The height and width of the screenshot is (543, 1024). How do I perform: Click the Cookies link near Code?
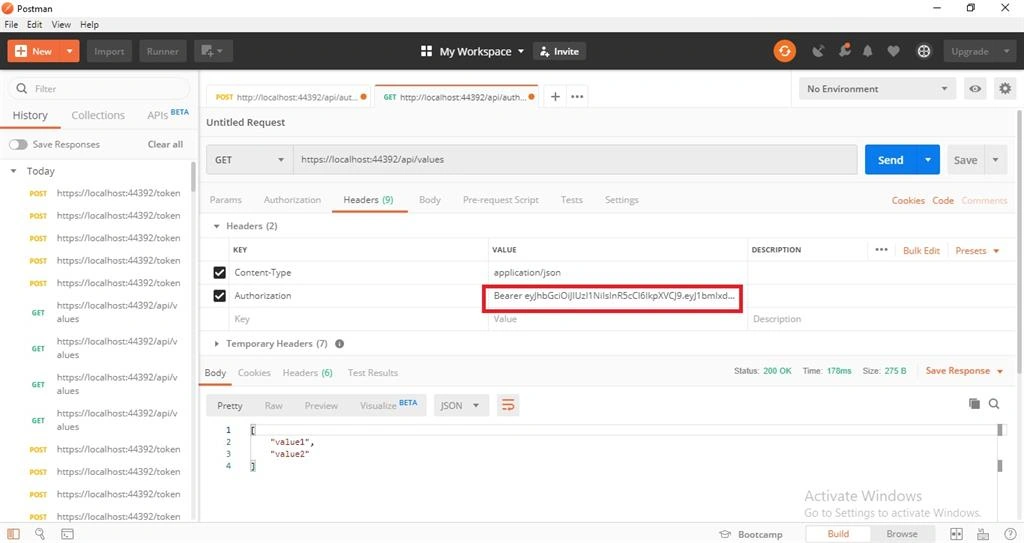pos(908,201)
